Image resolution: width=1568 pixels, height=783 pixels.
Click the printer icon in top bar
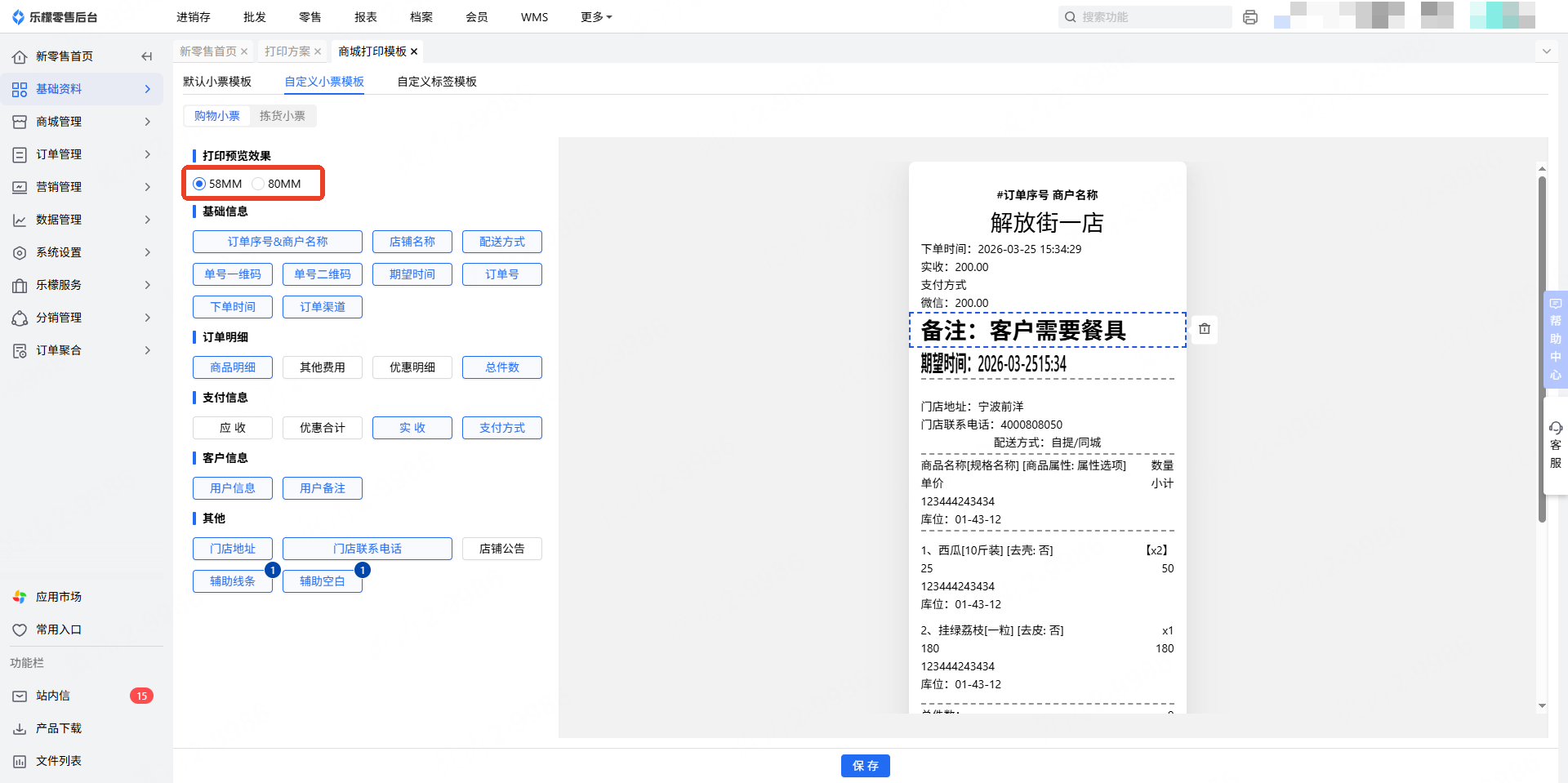1249,17
